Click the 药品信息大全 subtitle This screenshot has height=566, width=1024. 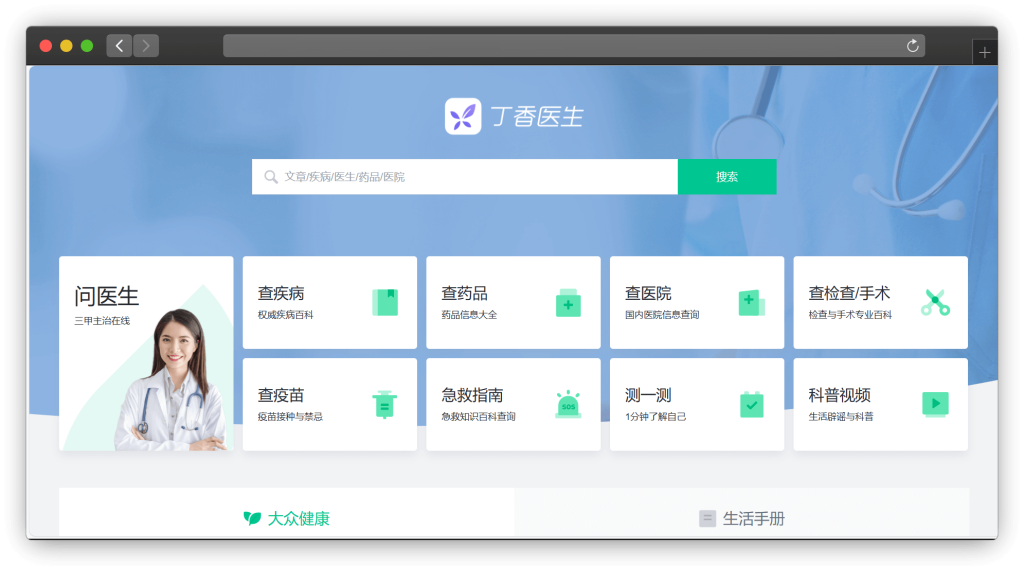pyautogui.click(x=469, y=315)
